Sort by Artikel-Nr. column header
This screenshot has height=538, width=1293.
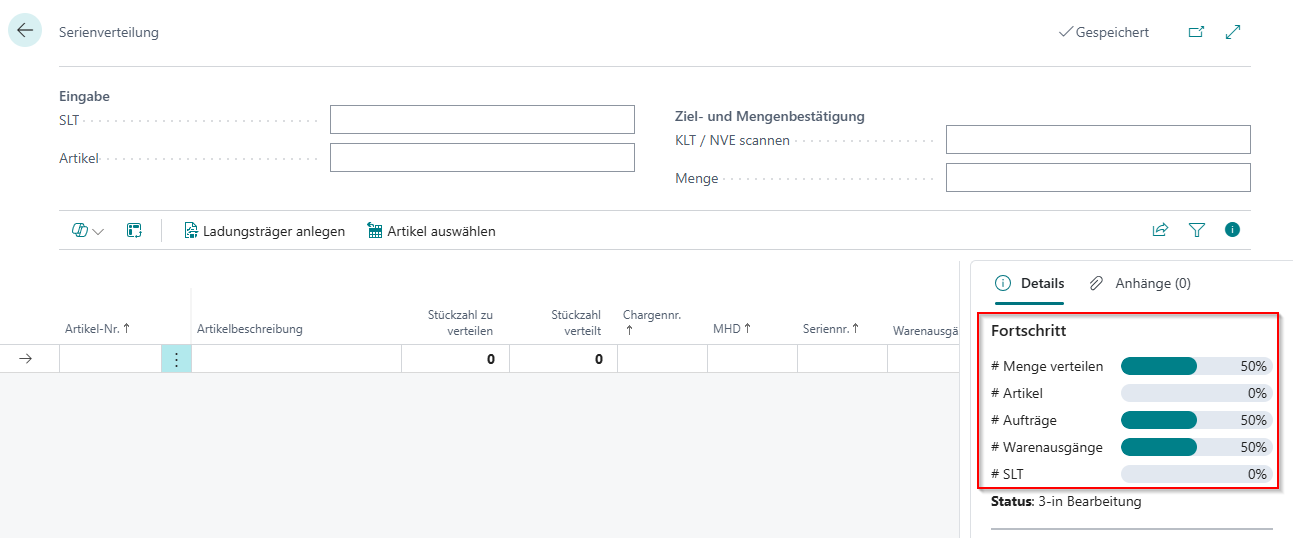97,329
